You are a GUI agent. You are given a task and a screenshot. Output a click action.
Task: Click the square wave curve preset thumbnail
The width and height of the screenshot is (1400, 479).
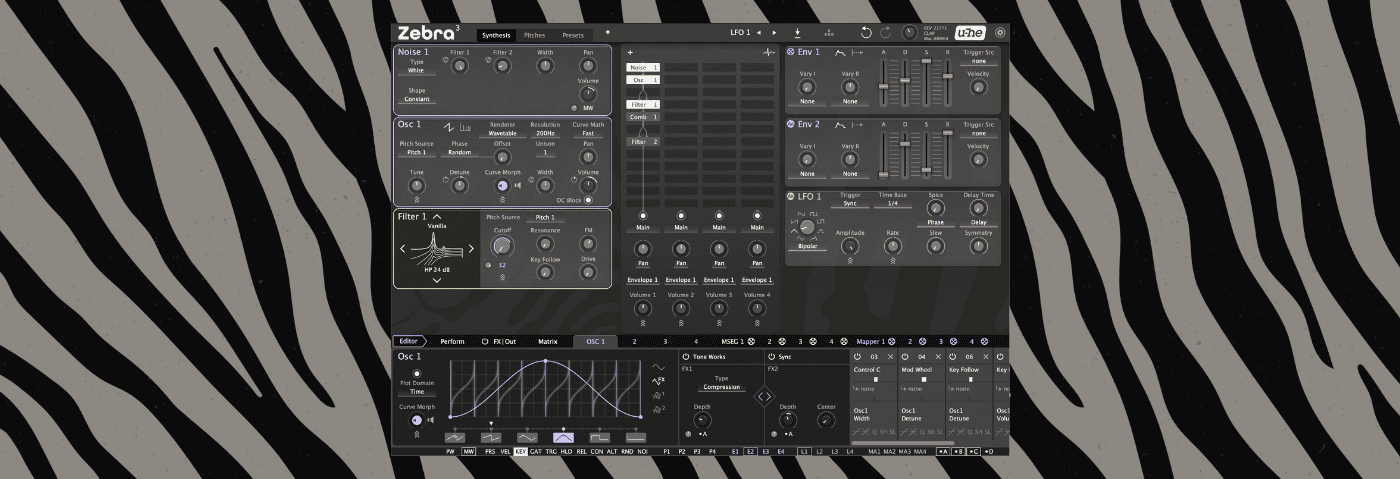pyautogui.click(x=599, y=437)
